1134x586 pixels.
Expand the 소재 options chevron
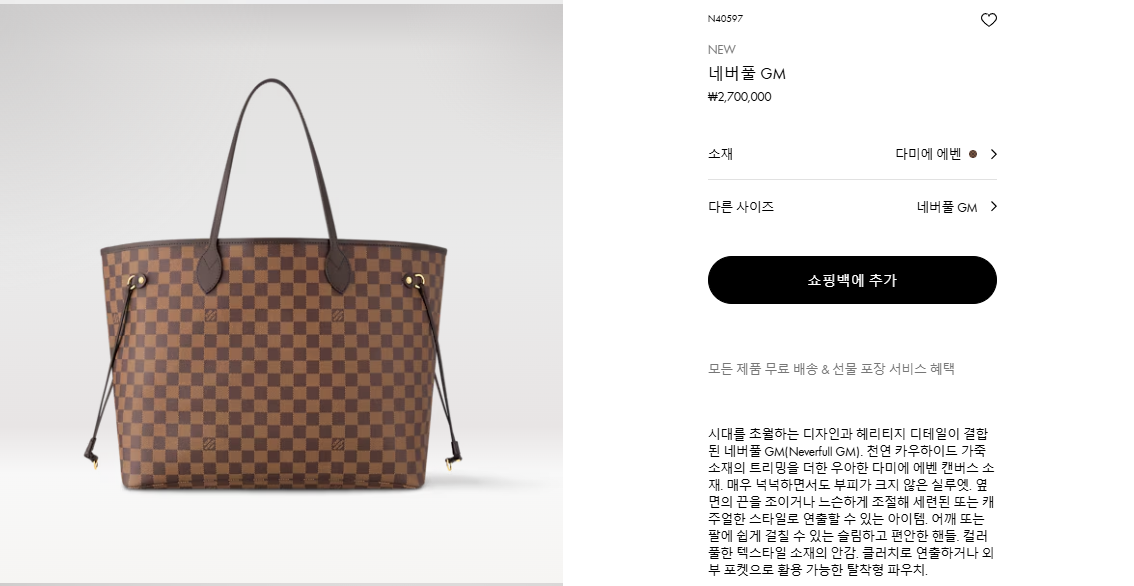994,154
